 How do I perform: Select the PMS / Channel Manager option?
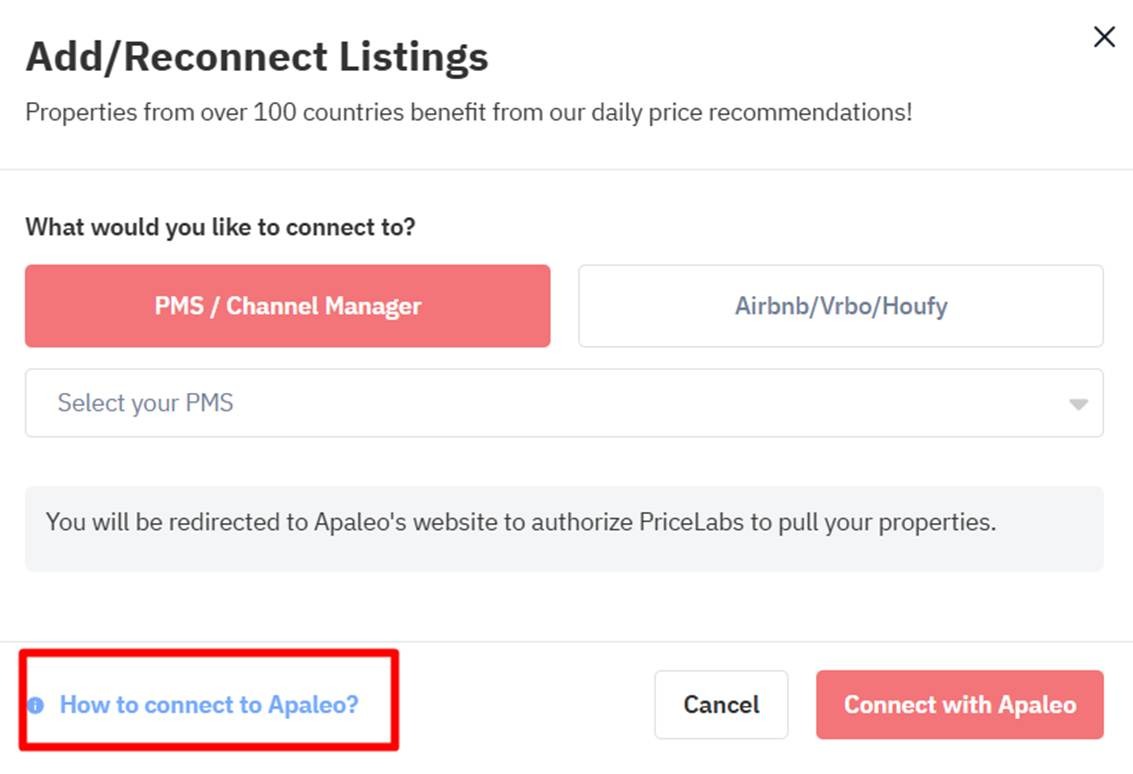pos(287,306)
